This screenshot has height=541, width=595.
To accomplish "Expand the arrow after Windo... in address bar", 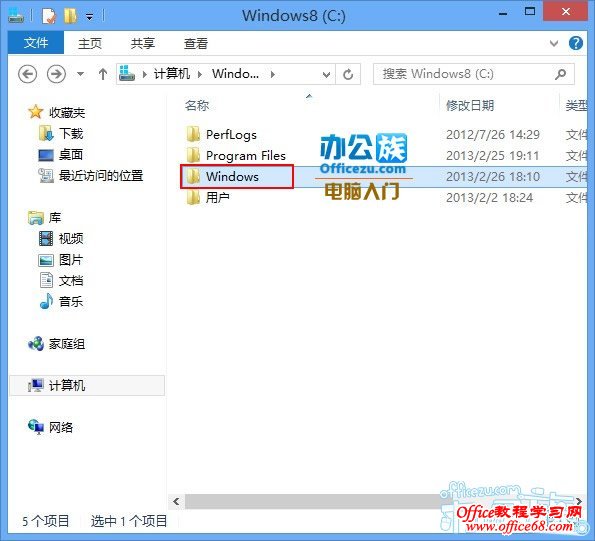I will tap(272, 74).
